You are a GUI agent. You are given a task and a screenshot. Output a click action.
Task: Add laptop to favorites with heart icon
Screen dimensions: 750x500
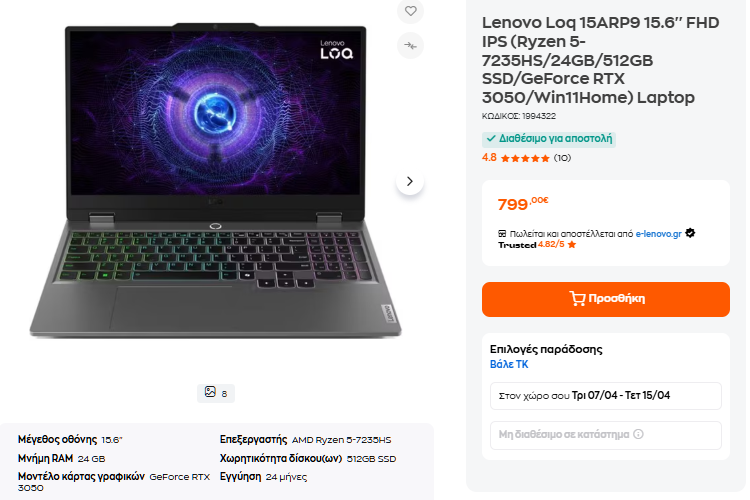(x=410, y=11)
